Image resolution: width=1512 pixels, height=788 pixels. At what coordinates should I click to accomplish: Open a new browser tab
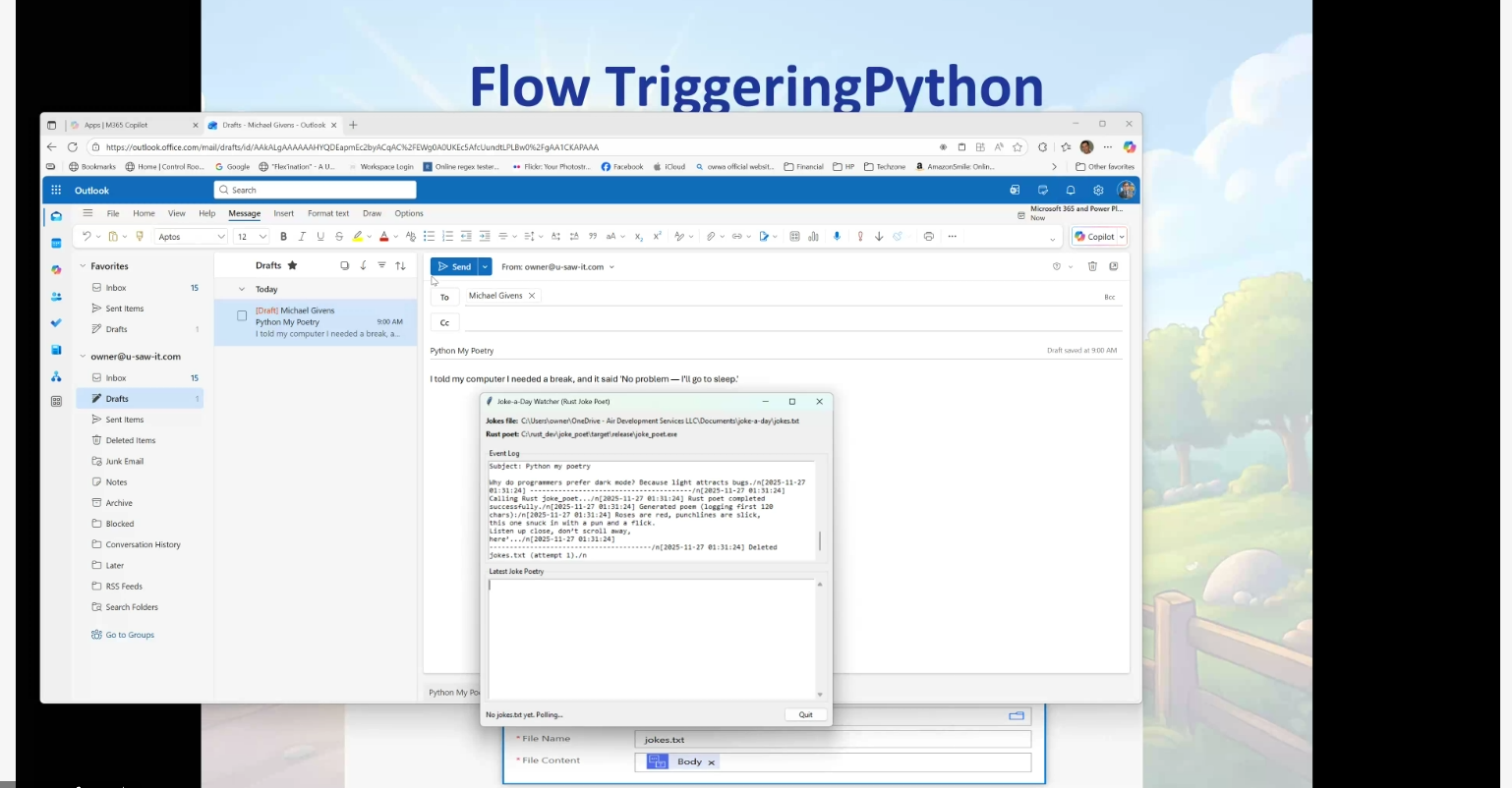(353, 125)
